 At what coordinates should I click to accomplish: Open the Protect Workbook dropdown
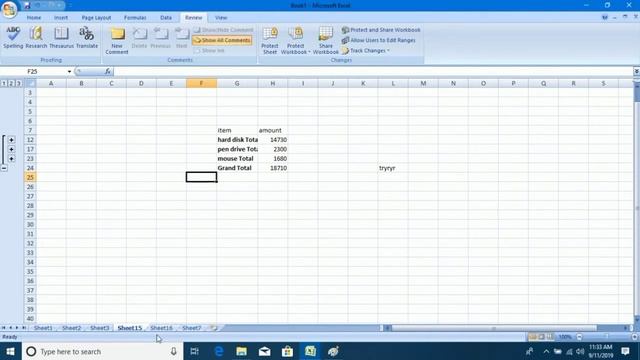(x=296, y=41)
